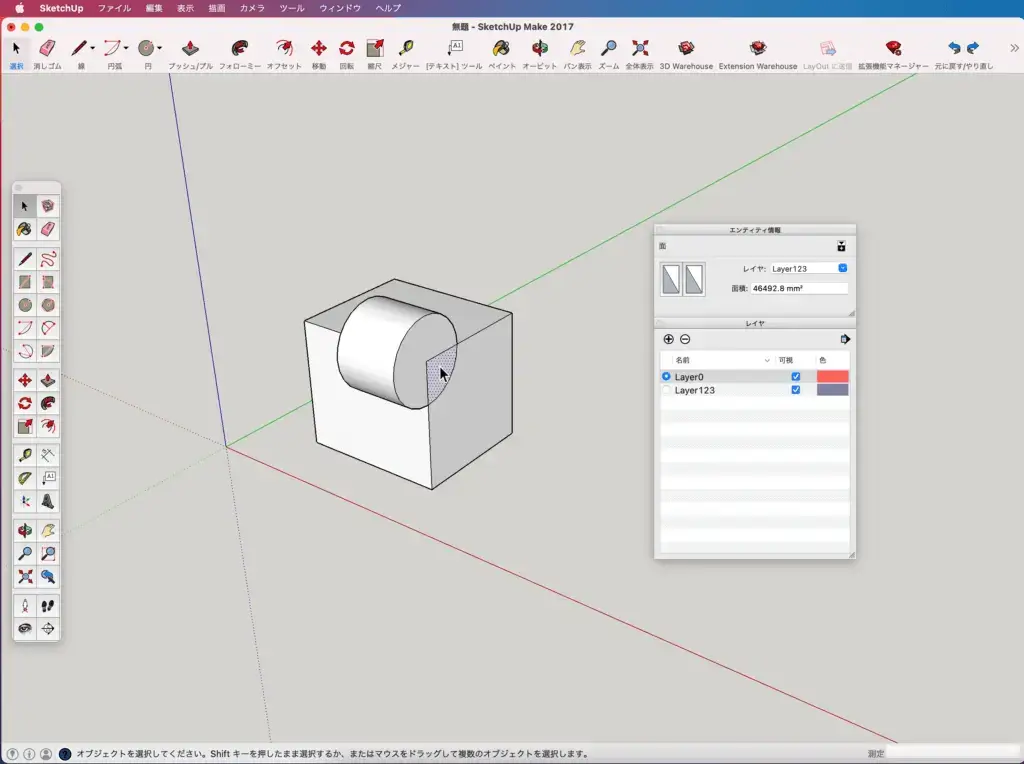Choose the ペイント tool in the top toolbar

point(502,54)
